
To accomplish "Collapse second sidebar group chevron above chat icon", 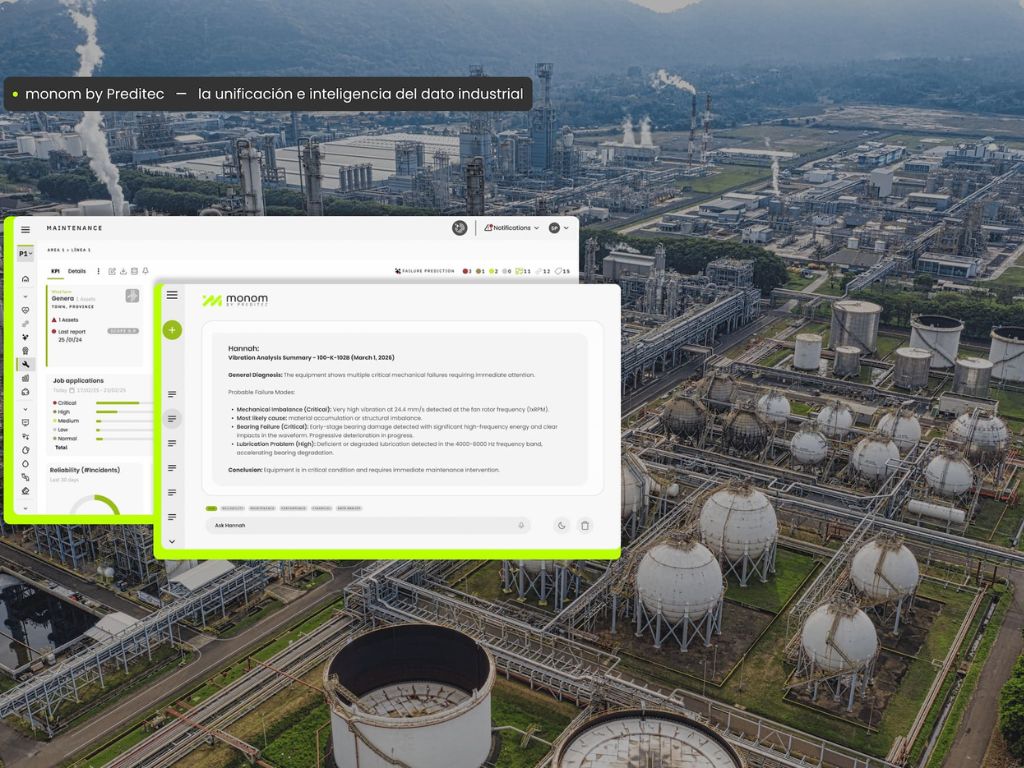I will [x=25, y=409].
